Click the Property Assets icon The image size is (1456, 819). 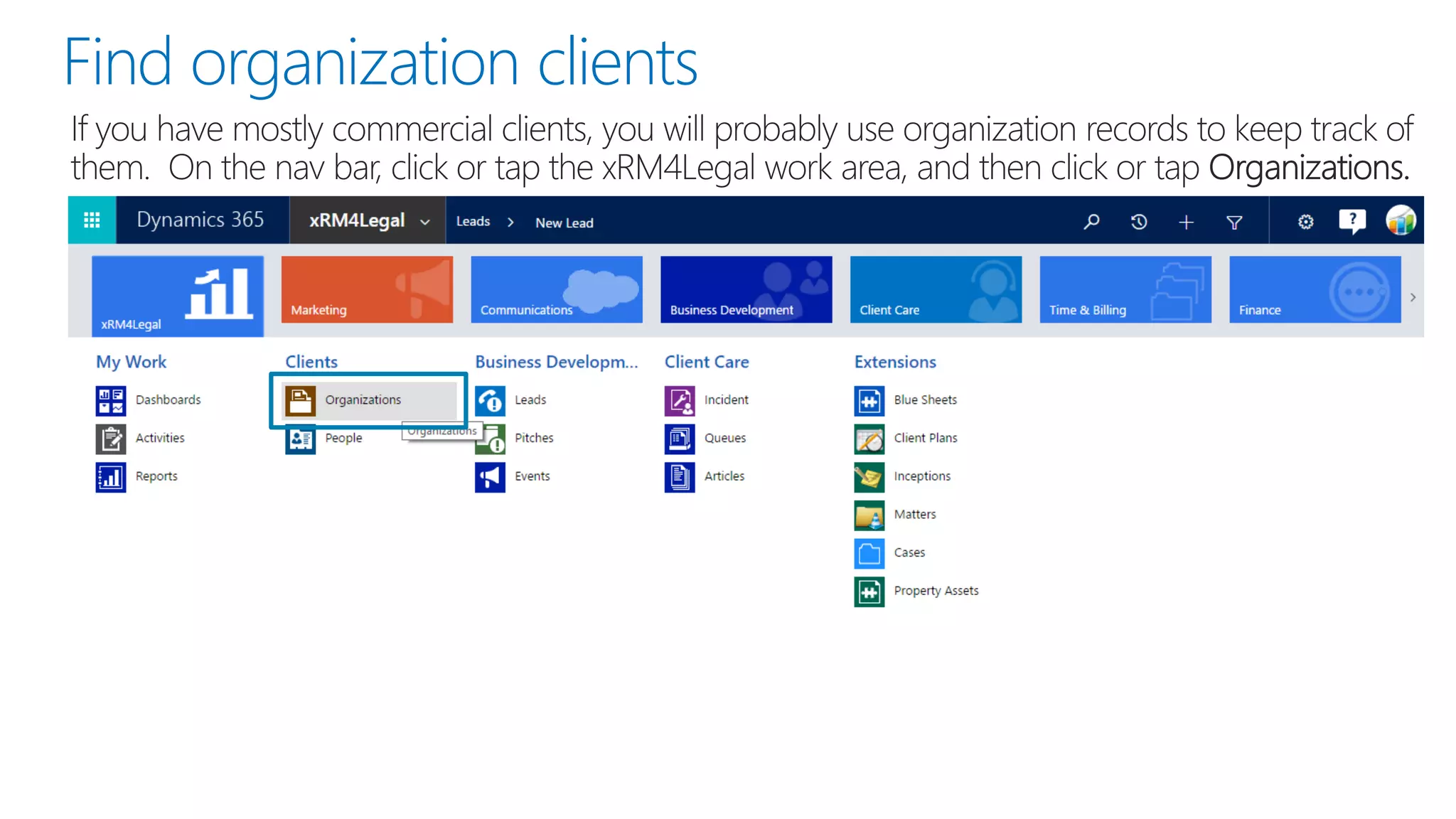[869, 591]
